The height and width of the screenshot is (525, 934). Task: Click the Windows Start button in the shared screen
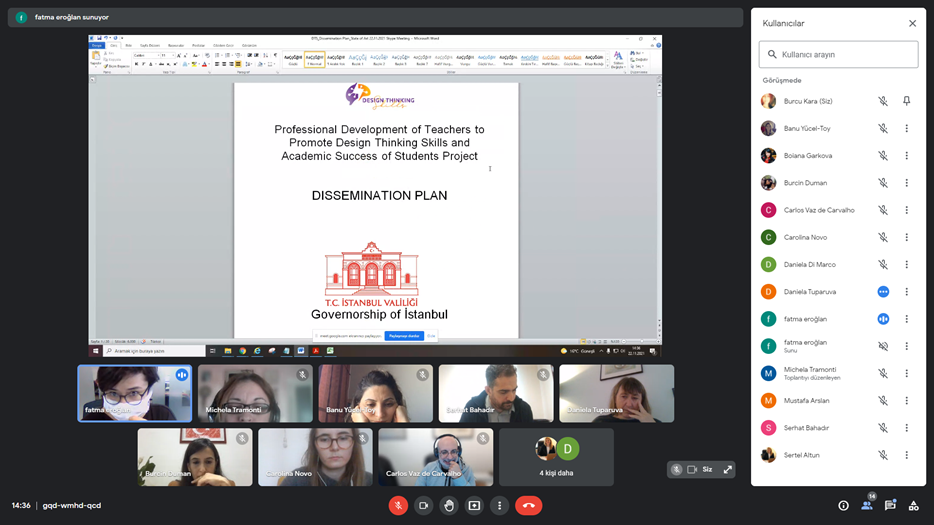tap(95, 351)
